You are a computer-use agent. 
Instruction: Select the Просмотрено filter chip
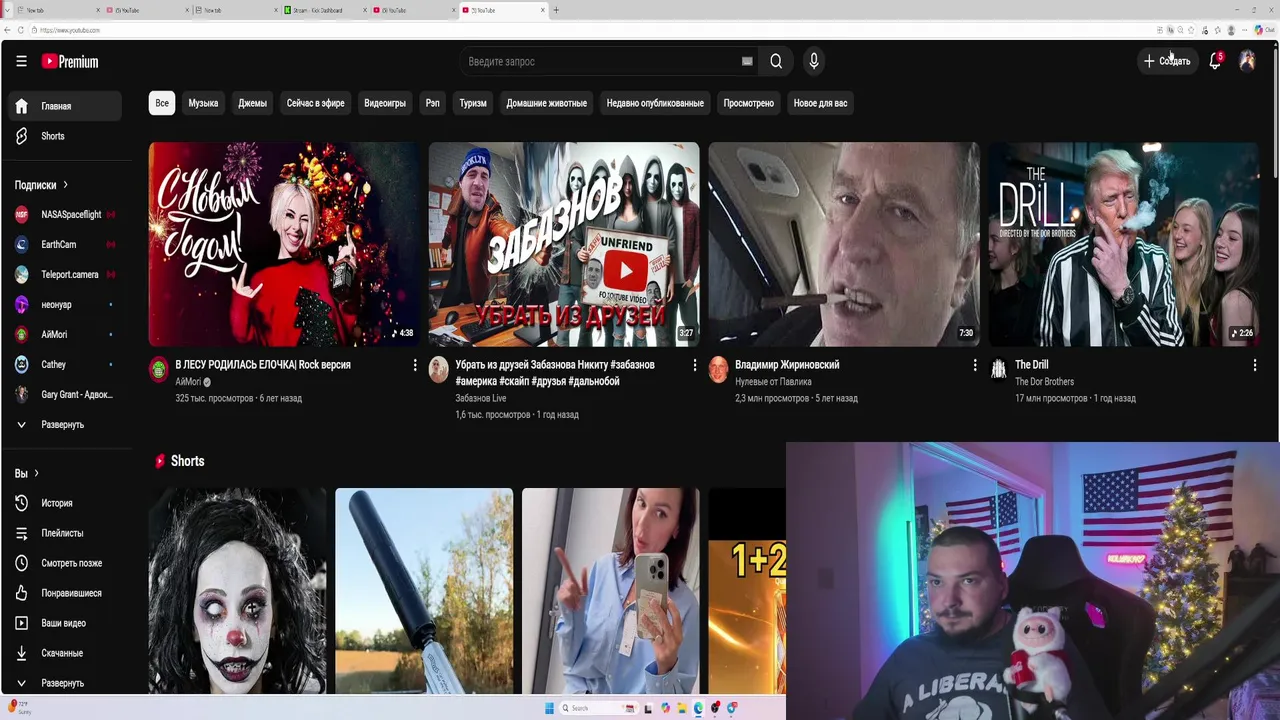[749, 103]
